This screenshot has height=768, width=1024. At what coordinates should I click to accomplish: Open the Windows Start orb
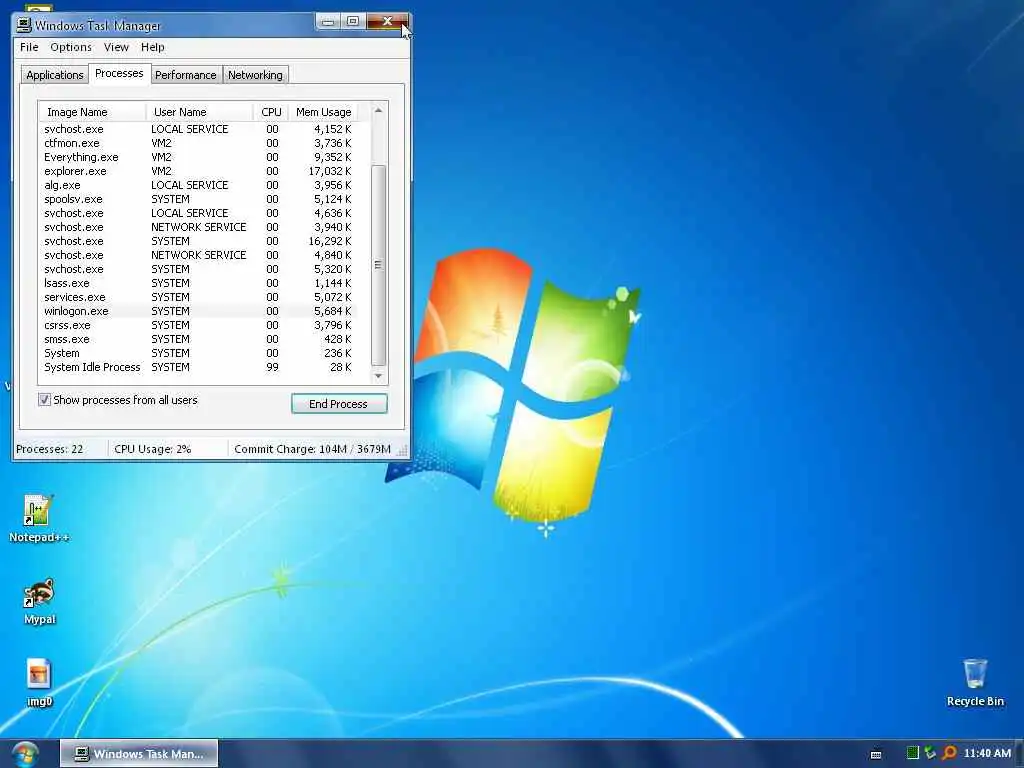(25, 754)
